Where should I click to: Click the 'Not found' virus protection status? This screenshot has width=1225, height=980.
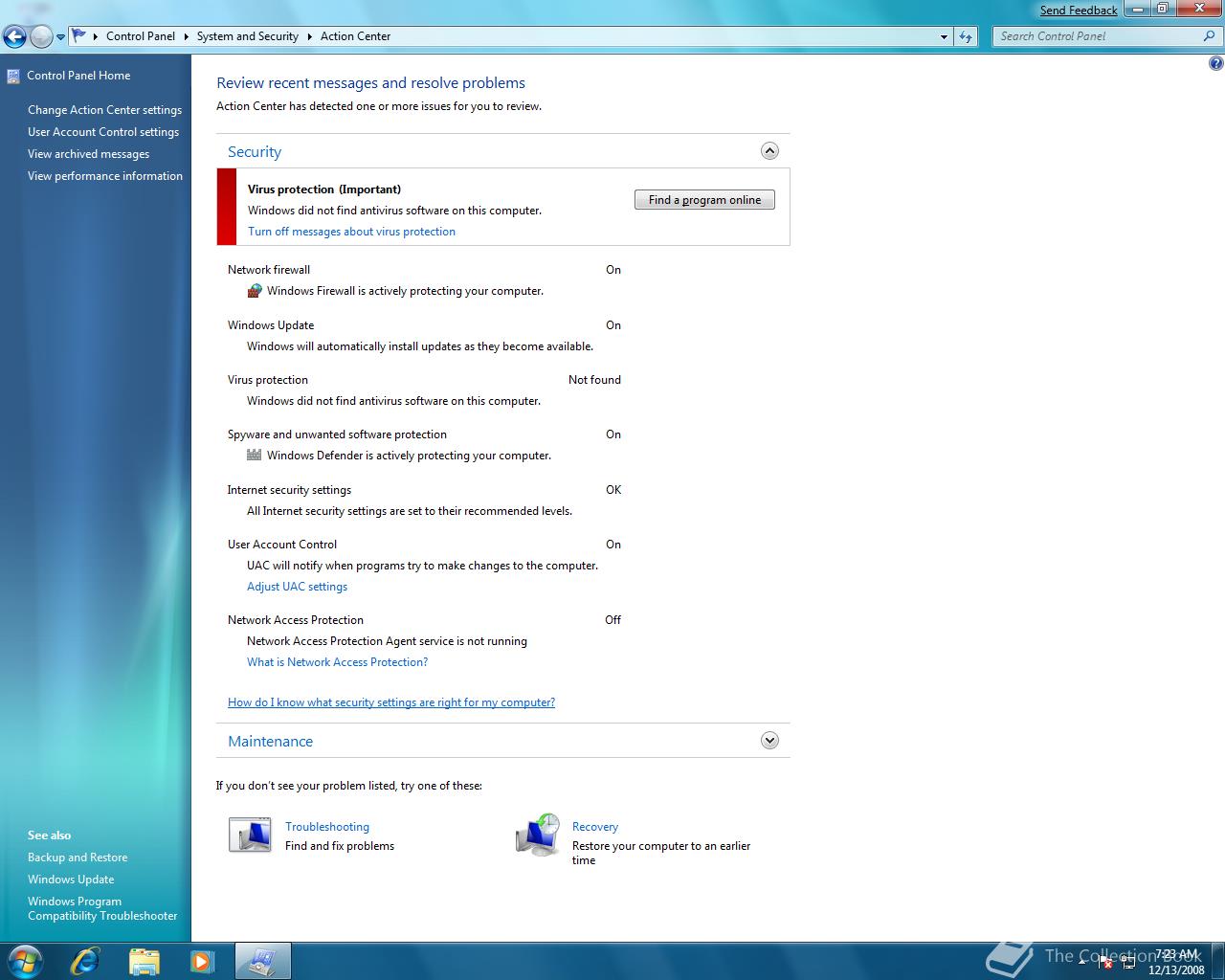594,380
